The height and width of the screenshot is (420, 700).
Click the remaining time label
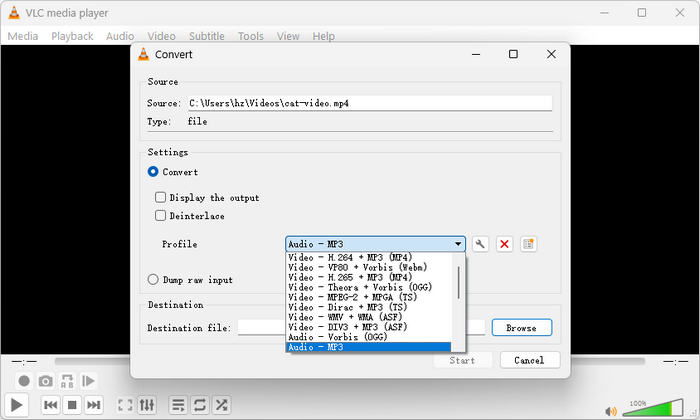675,361
